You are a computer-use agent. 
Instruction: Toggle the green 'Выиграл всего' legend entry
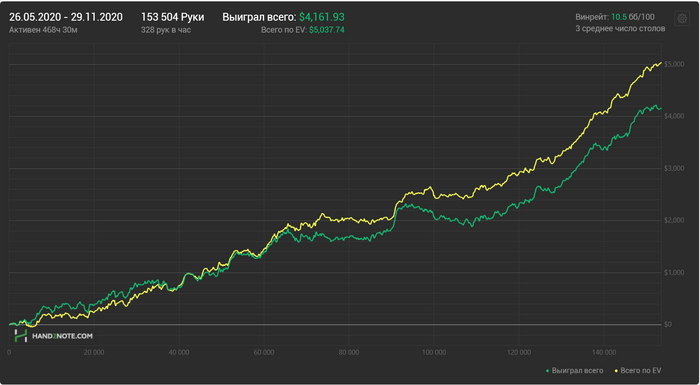(574, 371)
